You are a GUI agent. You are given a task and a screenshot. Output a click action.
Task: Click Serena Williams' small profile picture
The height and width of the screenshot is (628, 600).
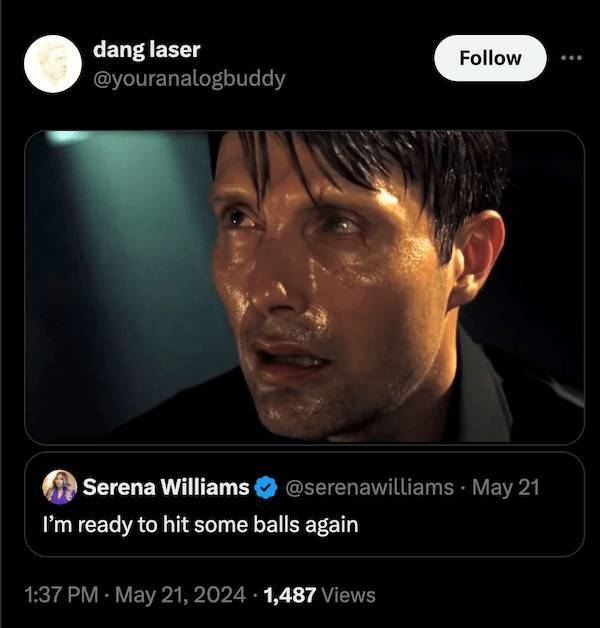point(59,487)
